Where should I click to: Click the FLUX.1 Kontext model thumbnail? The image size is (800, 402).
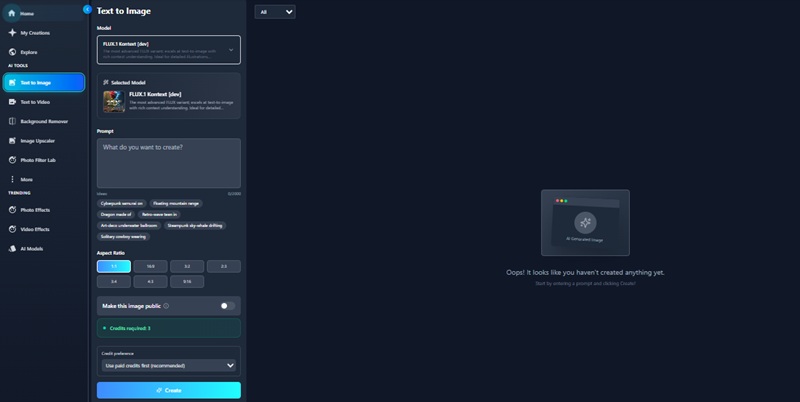pos(114,102)
